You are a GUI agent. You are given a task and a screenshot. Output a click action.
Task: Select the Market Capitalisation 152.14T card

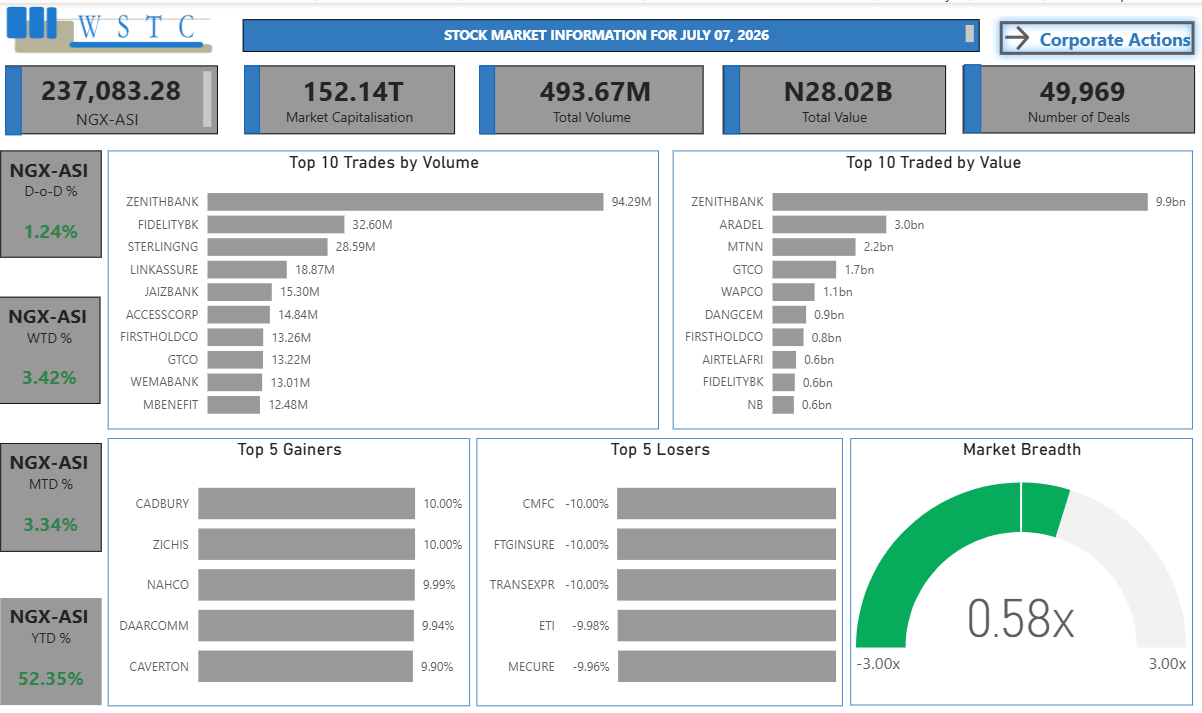[349, 100]
